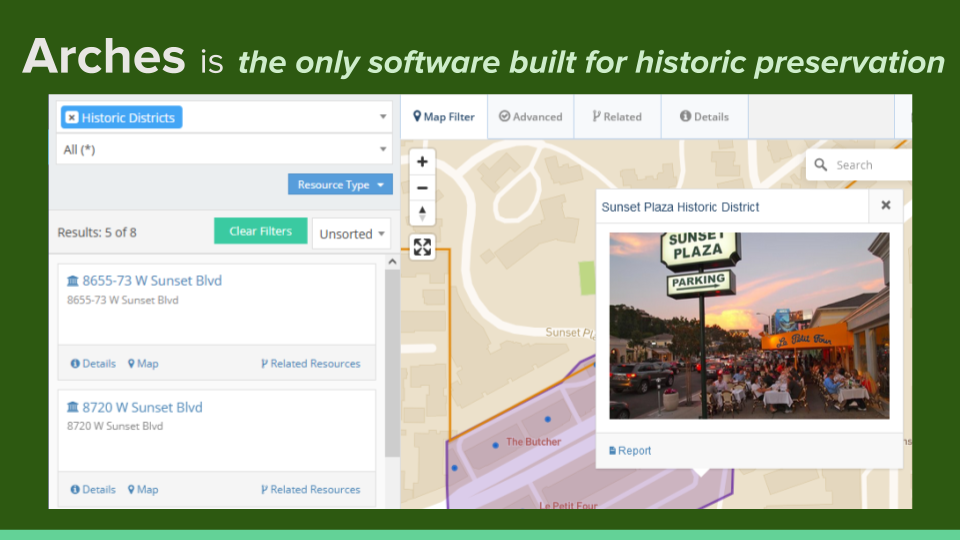Click the map search magnifier icon
This screenshot has width=960, height=540.
tap(820, 165)
